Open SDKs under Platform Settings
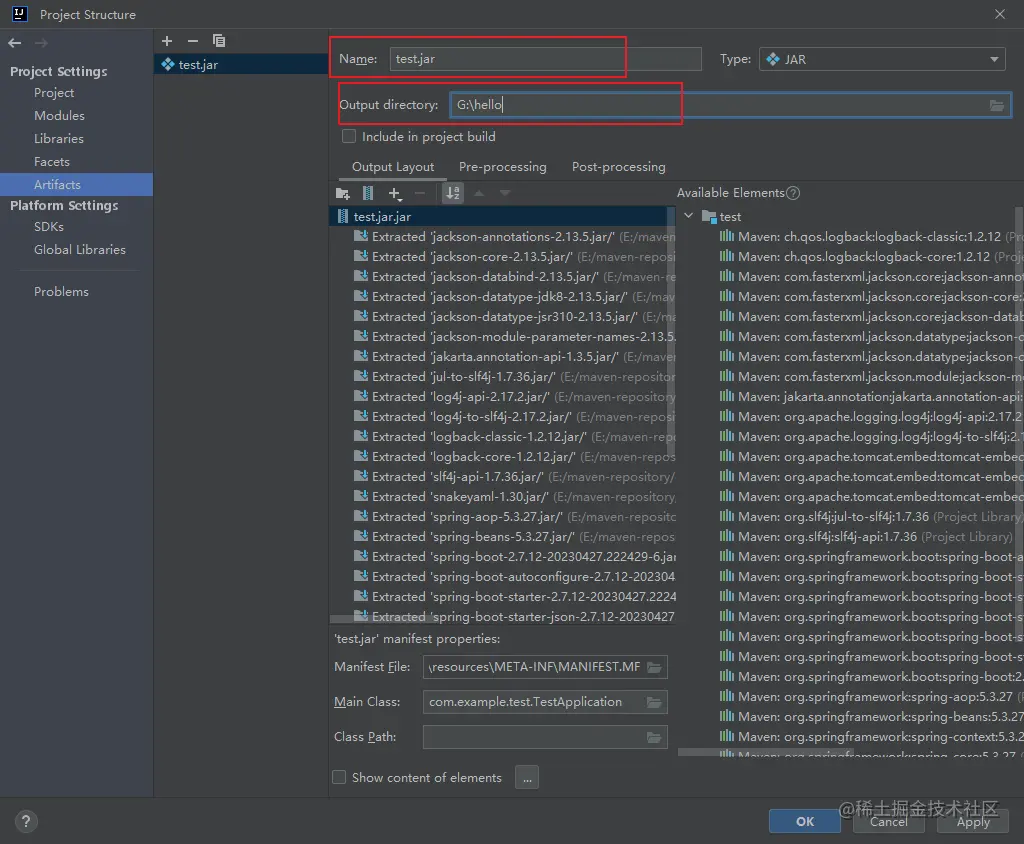This screenshot has width=1024, height=844. (49, 227)
